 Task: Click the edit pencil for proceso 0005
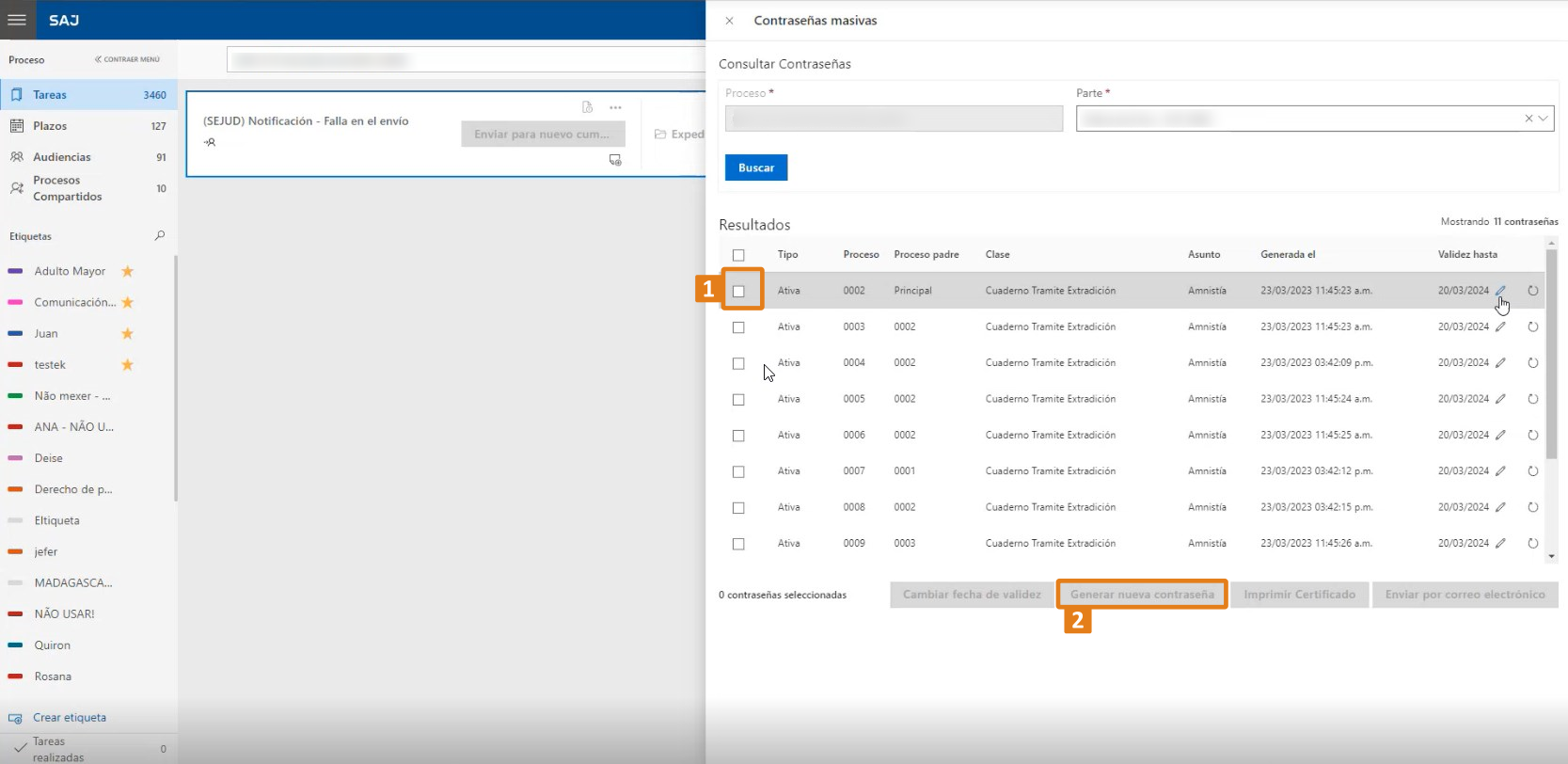pyautogui.click(x=1501, y=399)
